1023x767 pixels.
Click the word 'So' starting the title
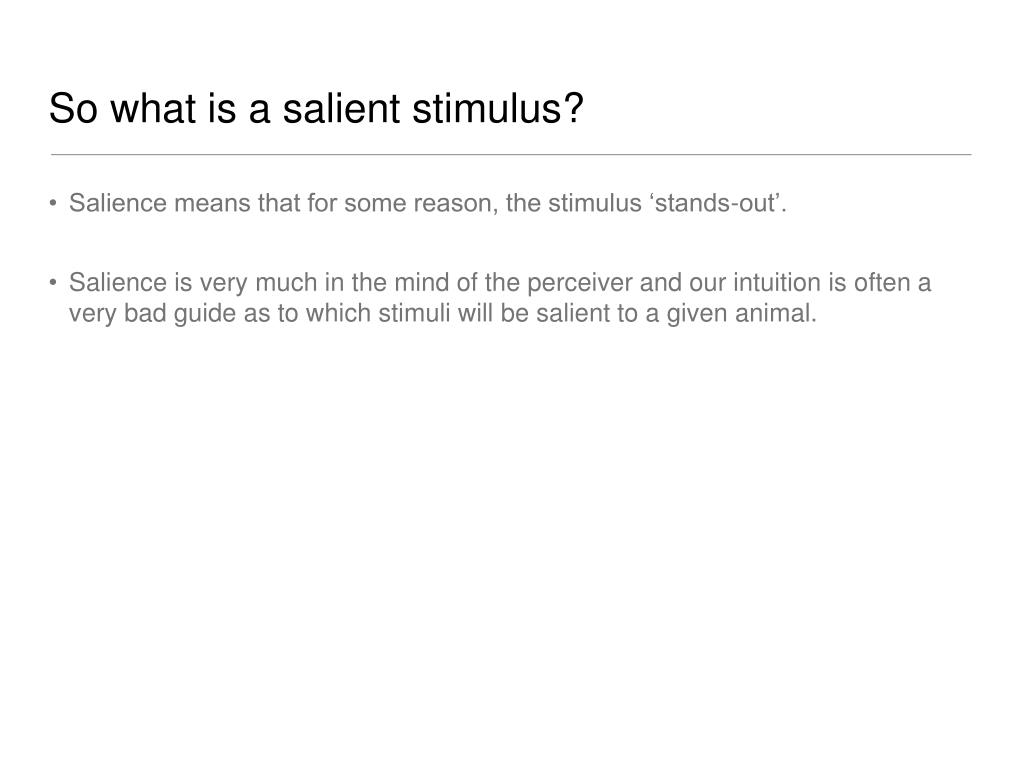click(x=73, y=108)
